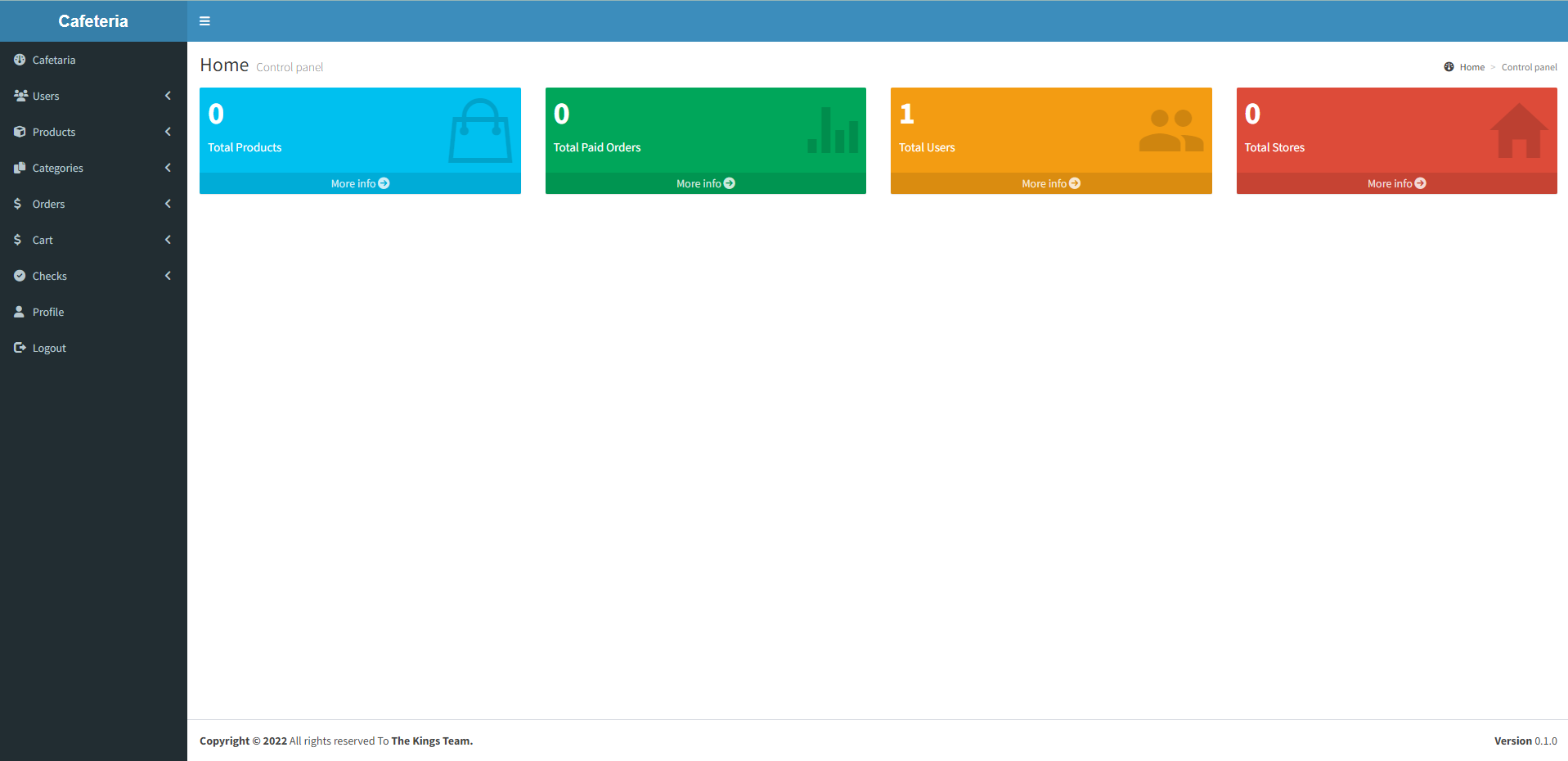The image size is (1568, 761).
Task: Select the Categories menu entry
Action: [58, 168]
